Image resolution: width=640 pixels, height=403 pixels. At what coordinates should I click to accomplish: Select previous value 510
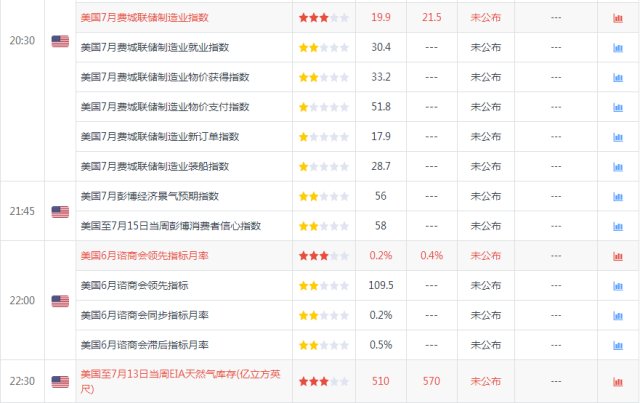381,381
